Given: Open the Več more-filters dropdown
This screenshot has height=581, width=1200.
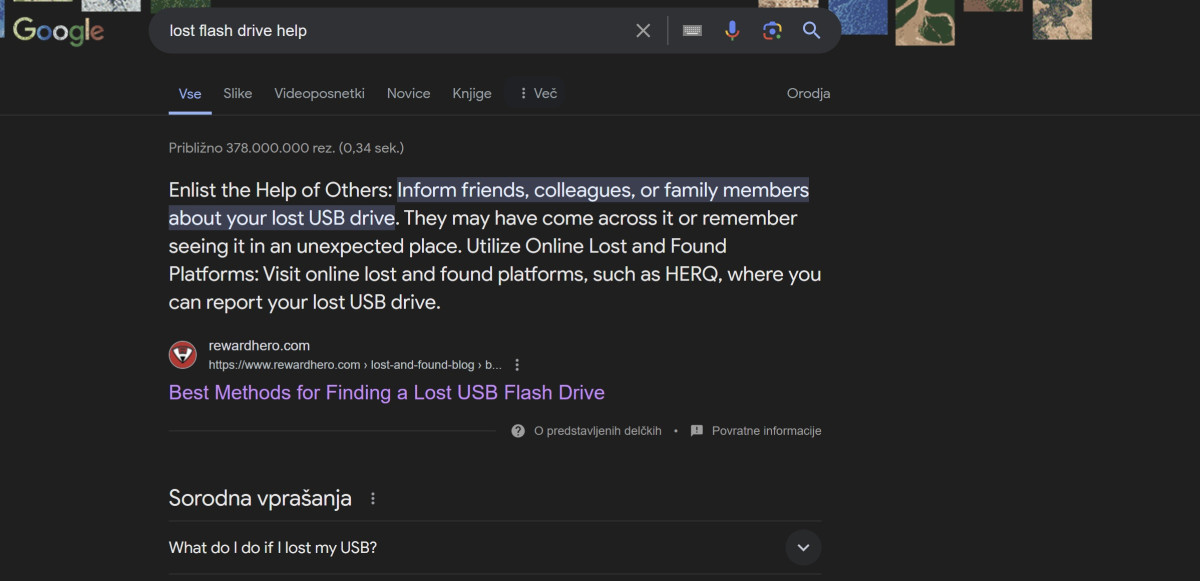Looking at the screenshot, I should pyautogui.click(x=537, y=93).
